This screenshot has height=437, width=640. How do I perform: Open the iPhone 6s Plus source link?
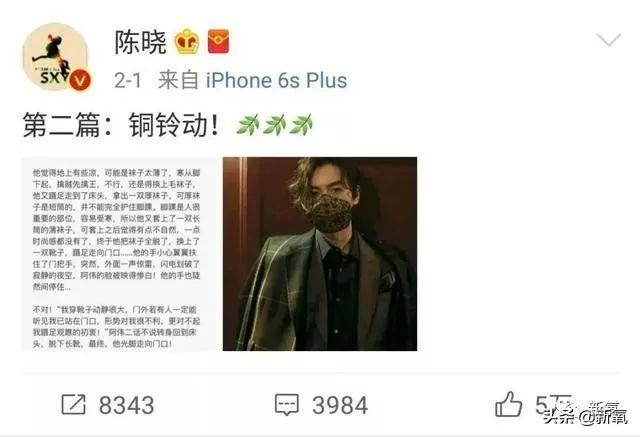[x=276, y=80]
